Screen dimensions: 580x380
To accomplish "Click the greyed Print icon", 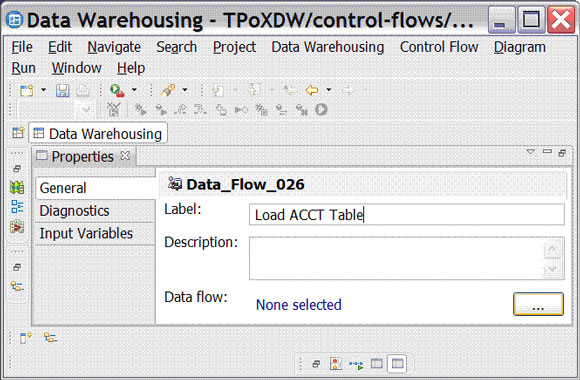I will (x=82, y=90).
